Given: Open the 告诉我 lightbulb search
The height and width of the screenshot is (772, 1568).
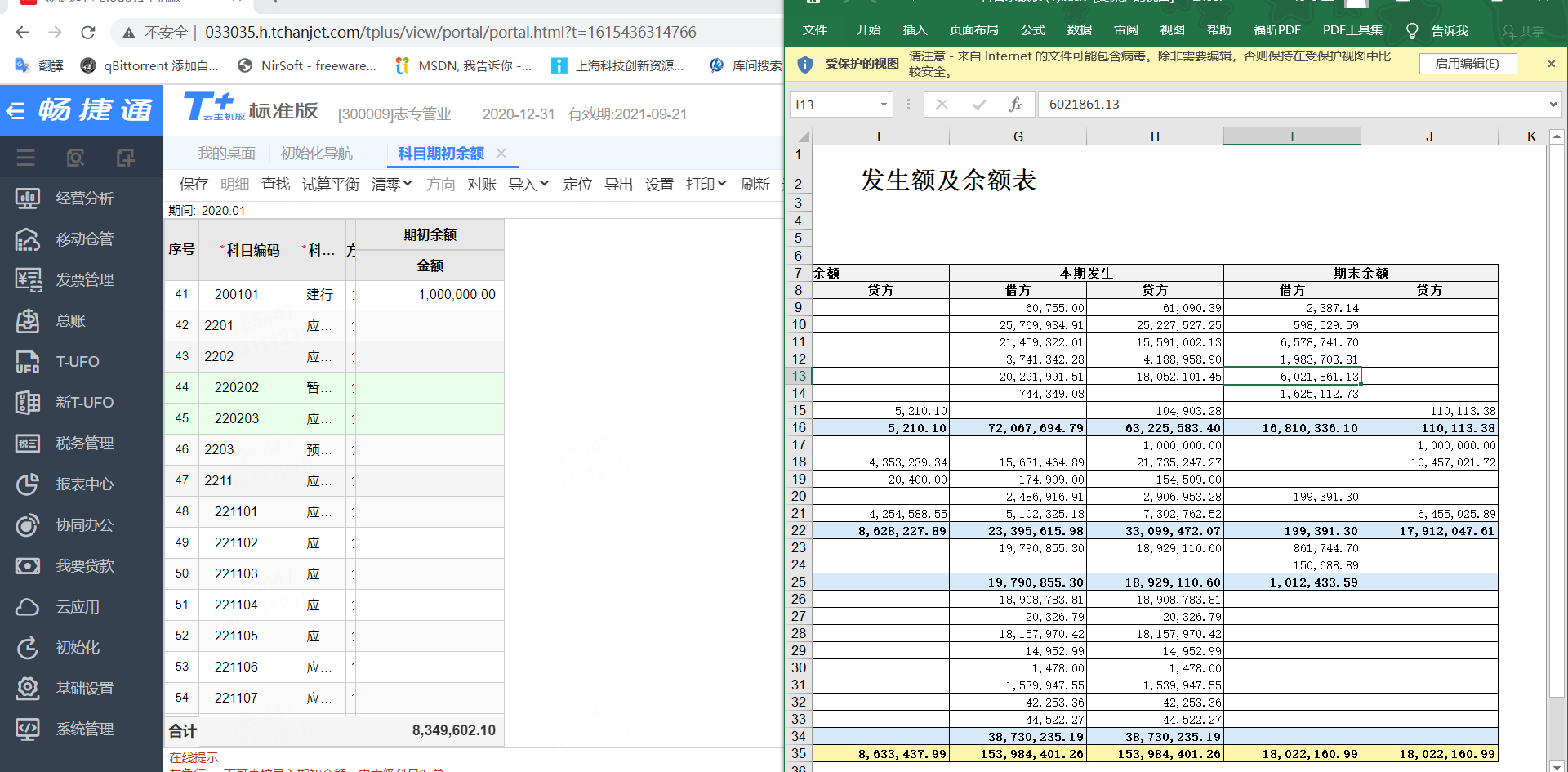Looking at the screenshot, I should point(1437,31).
